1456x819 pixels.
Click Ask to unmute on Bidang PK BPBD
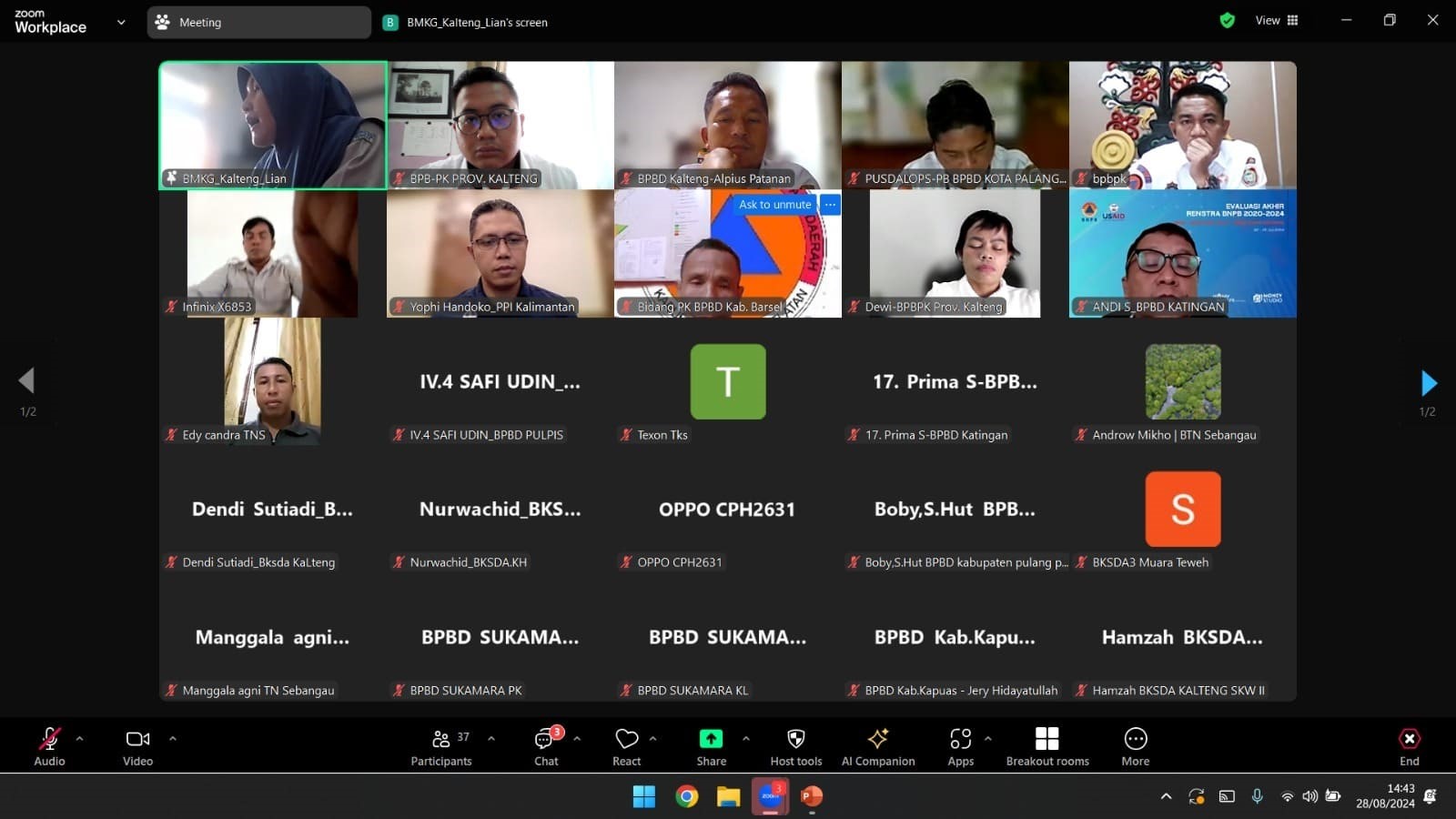pyautogui.click(x=774, y=205)
